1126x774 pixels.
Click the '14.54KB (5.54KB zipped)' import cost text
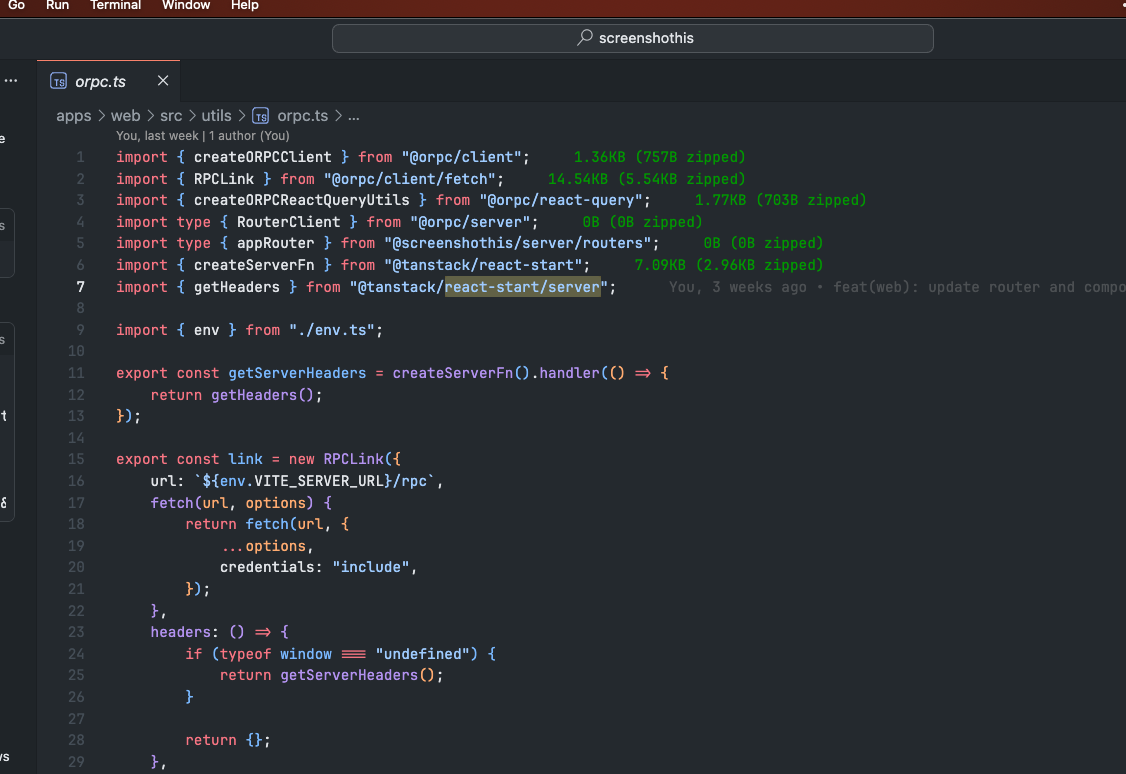(x=646, y=179)
